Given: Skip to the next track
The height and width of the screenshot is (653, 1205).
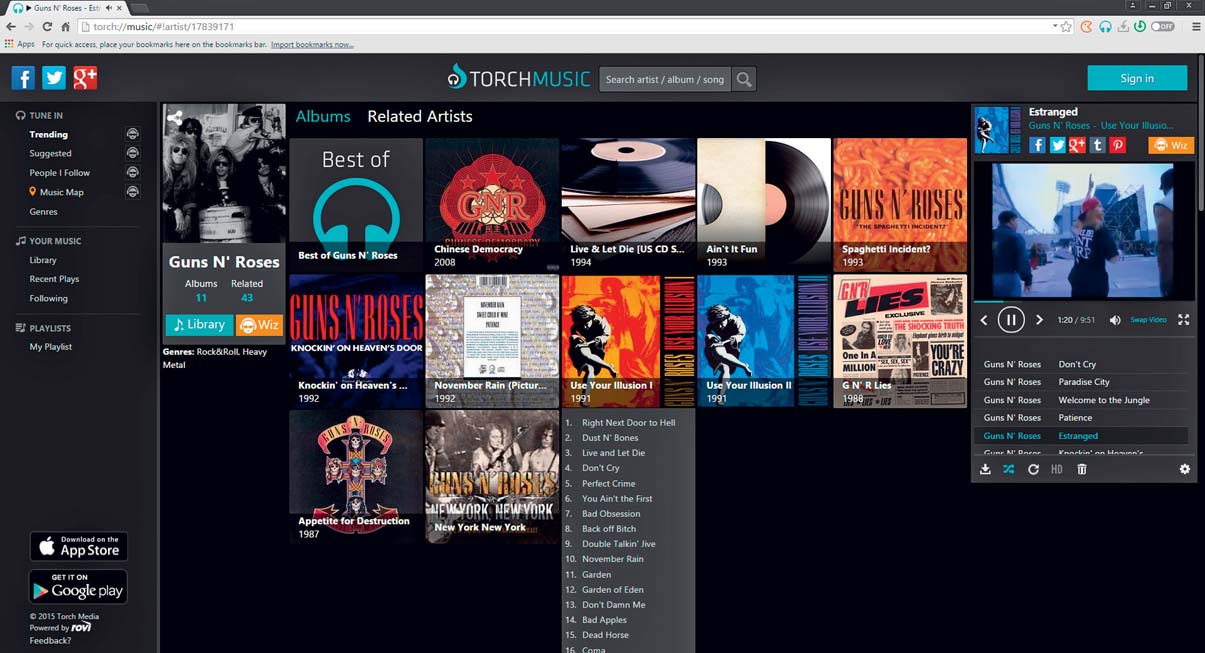Looking at the screenshot, I should [1039, 320].
